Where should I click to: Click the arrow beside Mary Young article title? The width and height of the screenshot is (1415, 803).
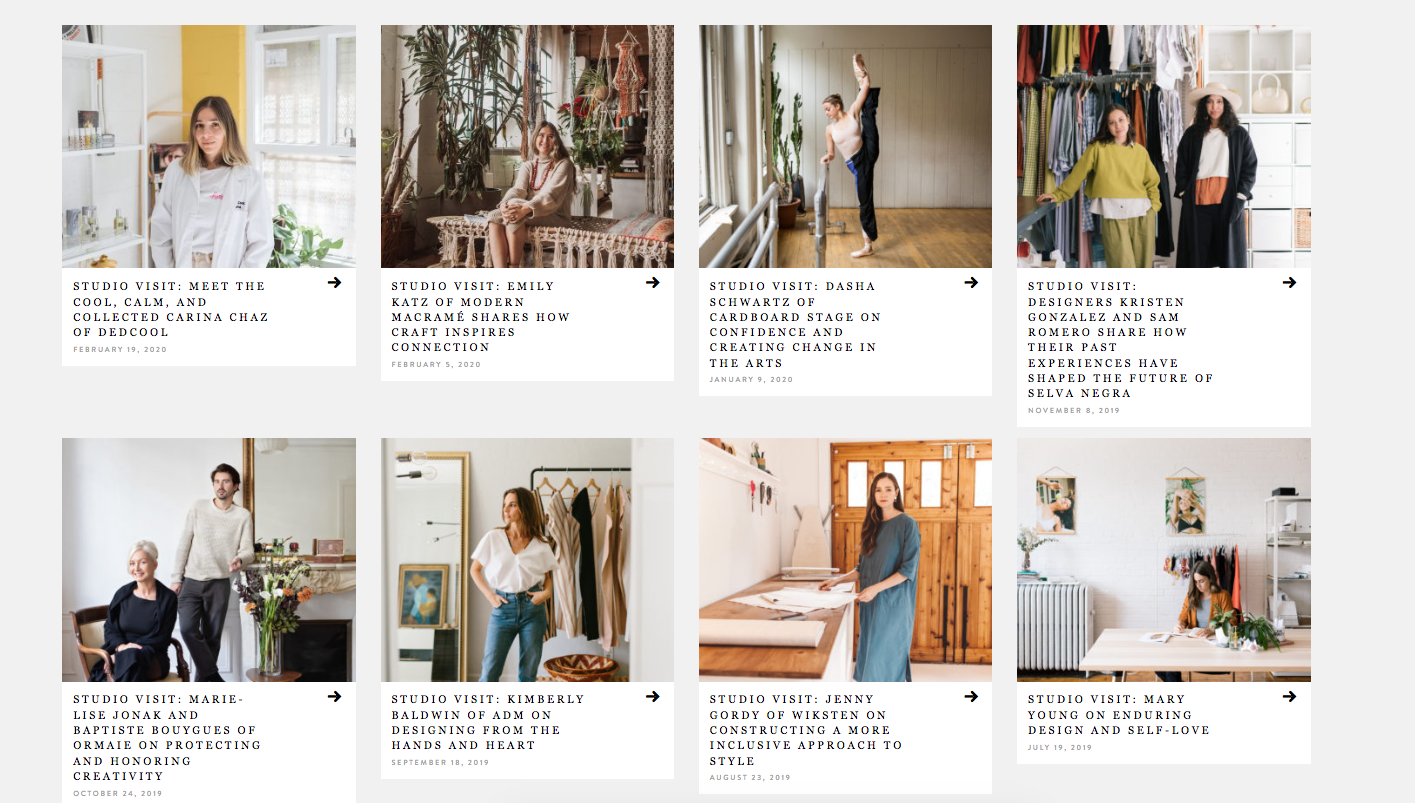(x=1289, y=696)
